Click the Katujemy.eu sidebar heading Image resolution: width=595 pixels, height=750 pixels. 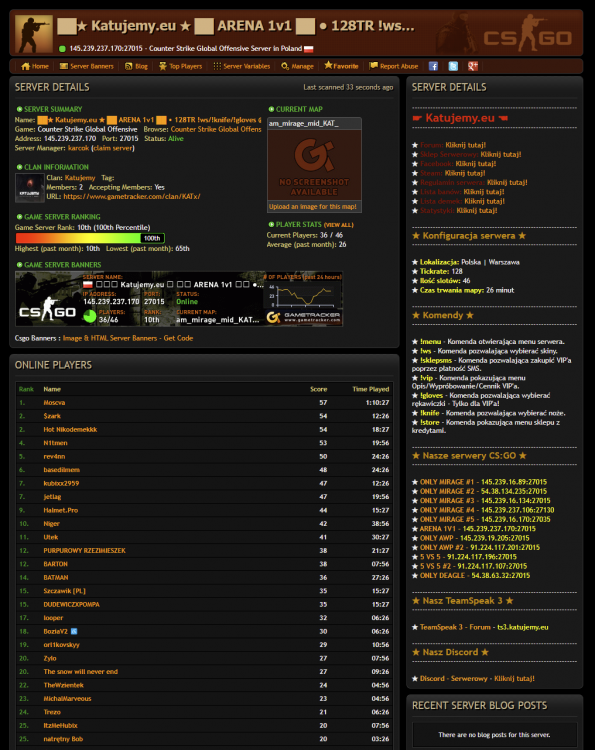click(x=460, y=118)
